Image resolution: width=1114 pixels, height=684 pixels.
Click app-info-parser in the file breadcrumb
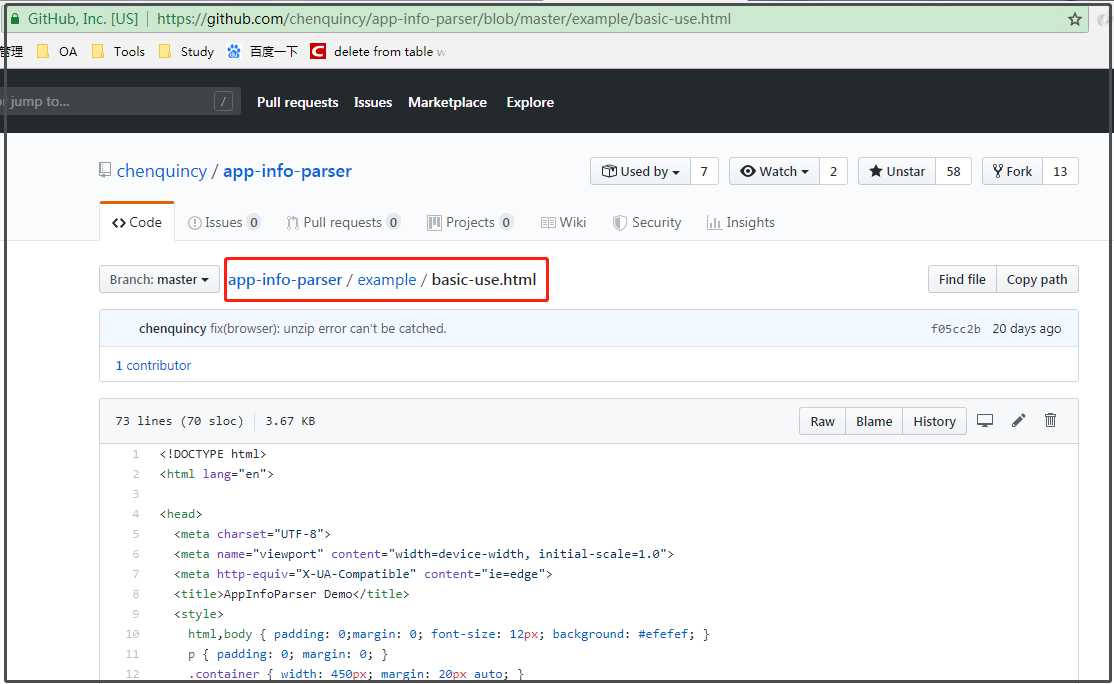coord(285,280)
